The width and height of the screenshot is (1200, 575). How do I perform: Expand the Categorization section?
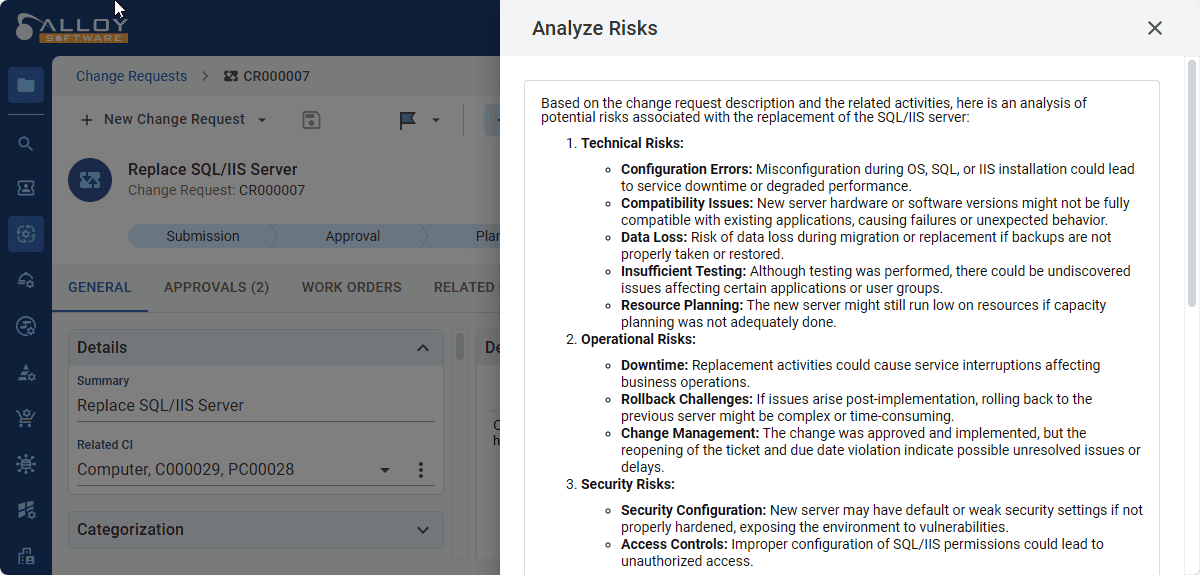coord(423,530)
